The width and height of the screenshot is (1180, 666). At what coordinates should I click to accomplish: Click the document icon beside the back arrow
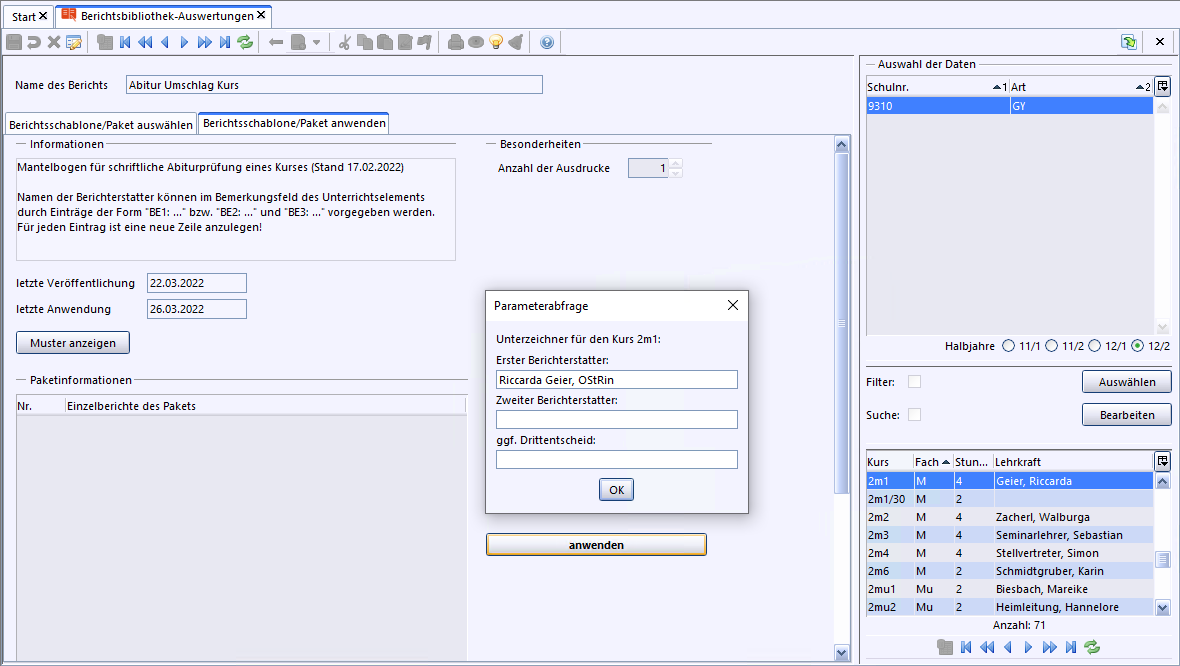299,42
